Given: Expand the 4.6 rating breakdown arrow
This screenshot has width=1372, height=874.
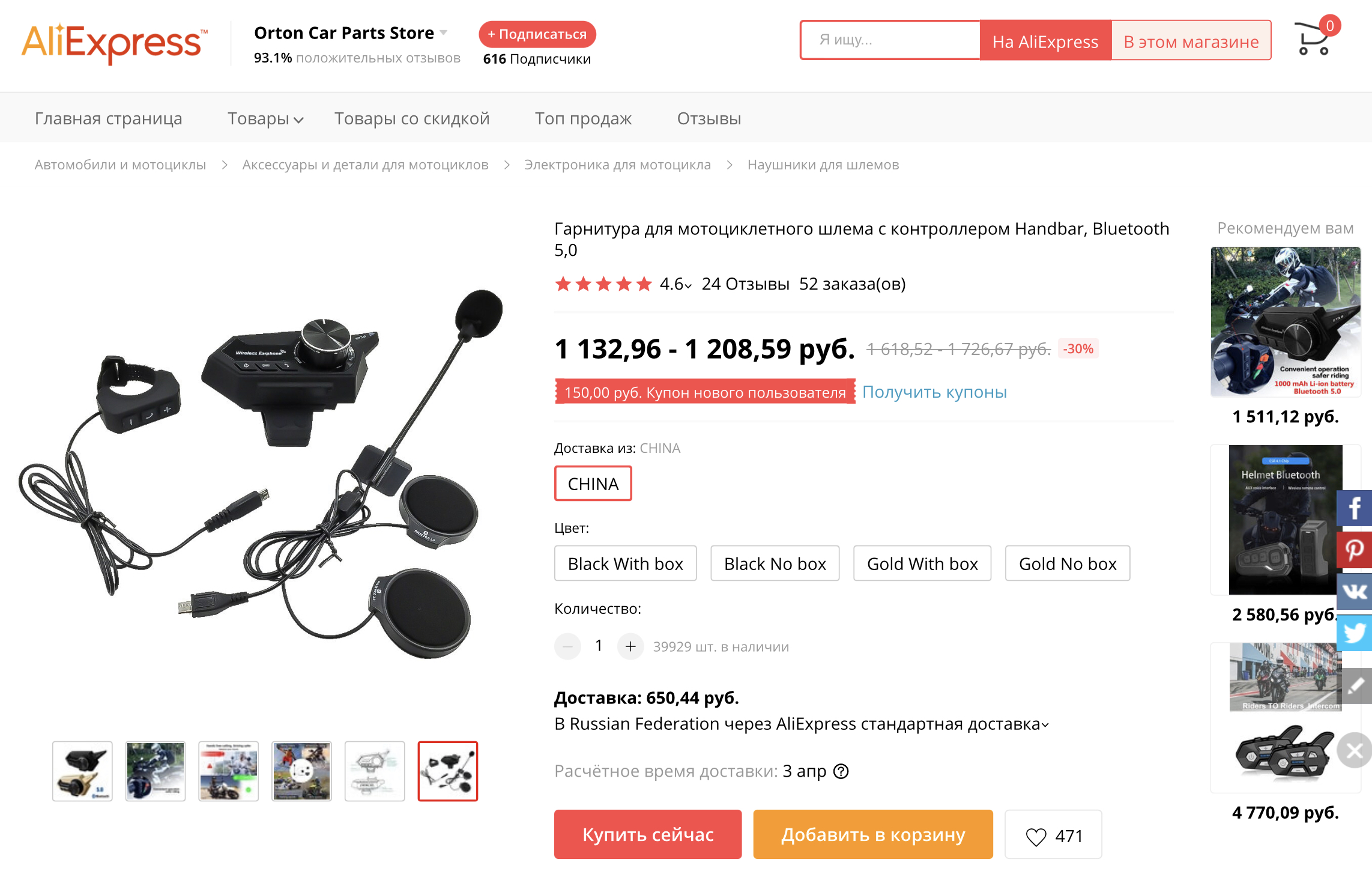Looking at the screenshot, I should point(688,285).
